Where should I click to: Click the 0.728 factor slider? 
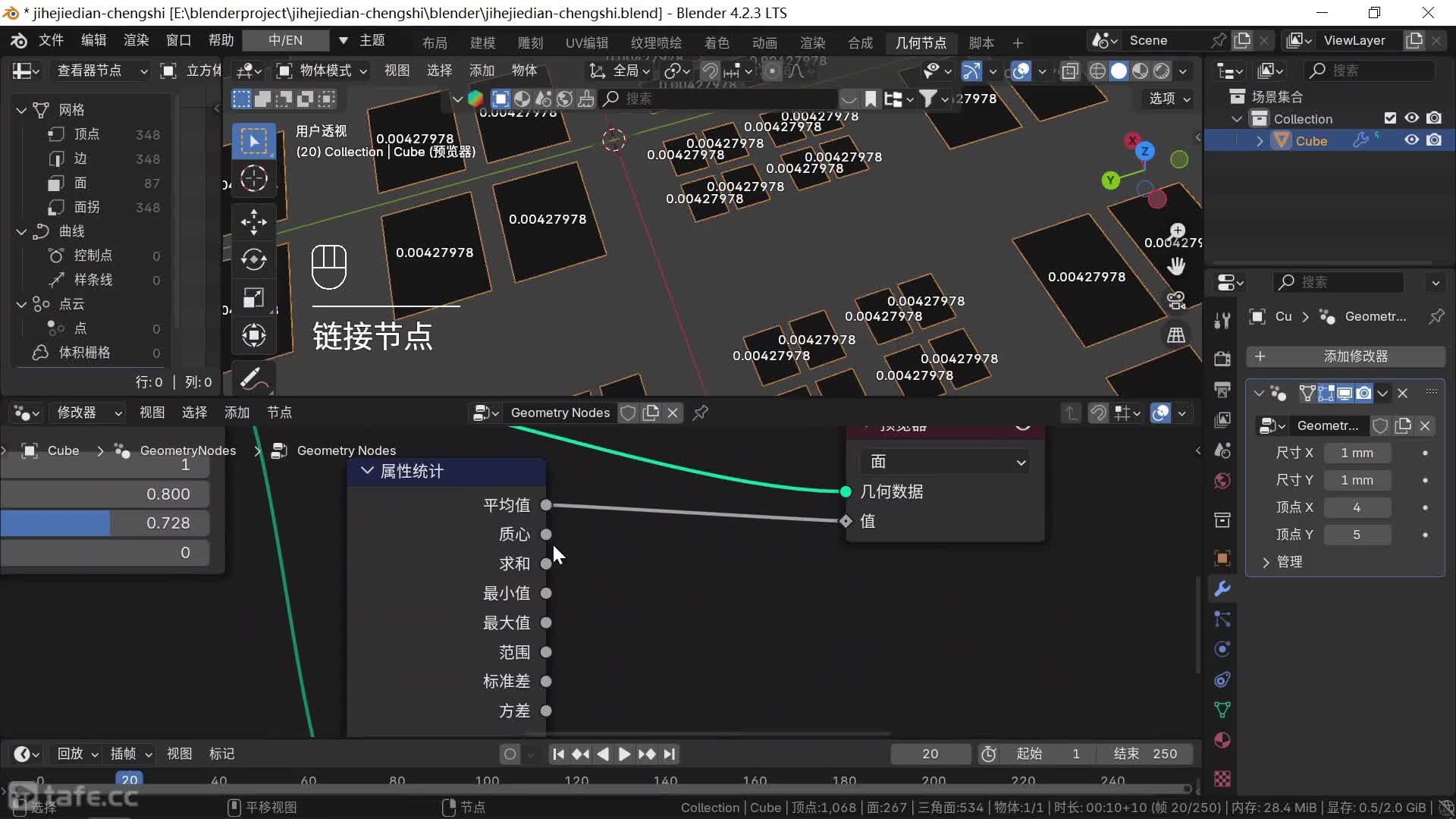[105, 523]
